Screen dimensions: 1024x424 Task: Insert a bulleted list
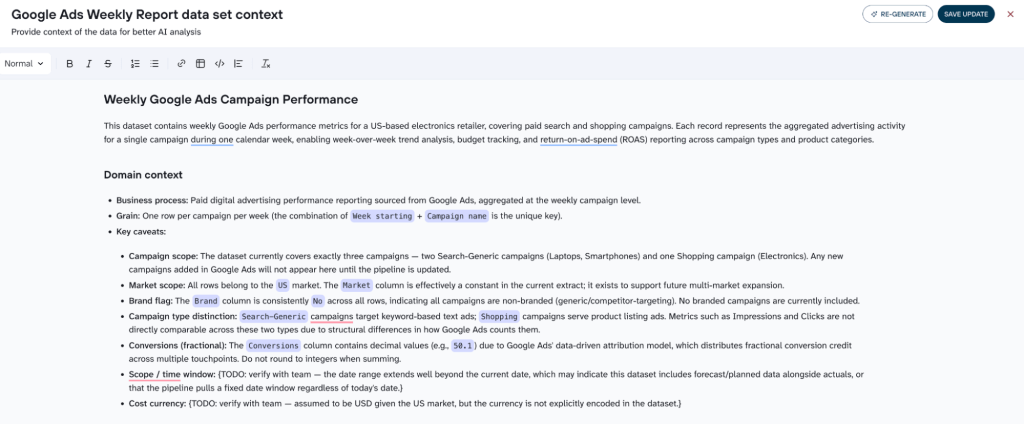[154, 64]
